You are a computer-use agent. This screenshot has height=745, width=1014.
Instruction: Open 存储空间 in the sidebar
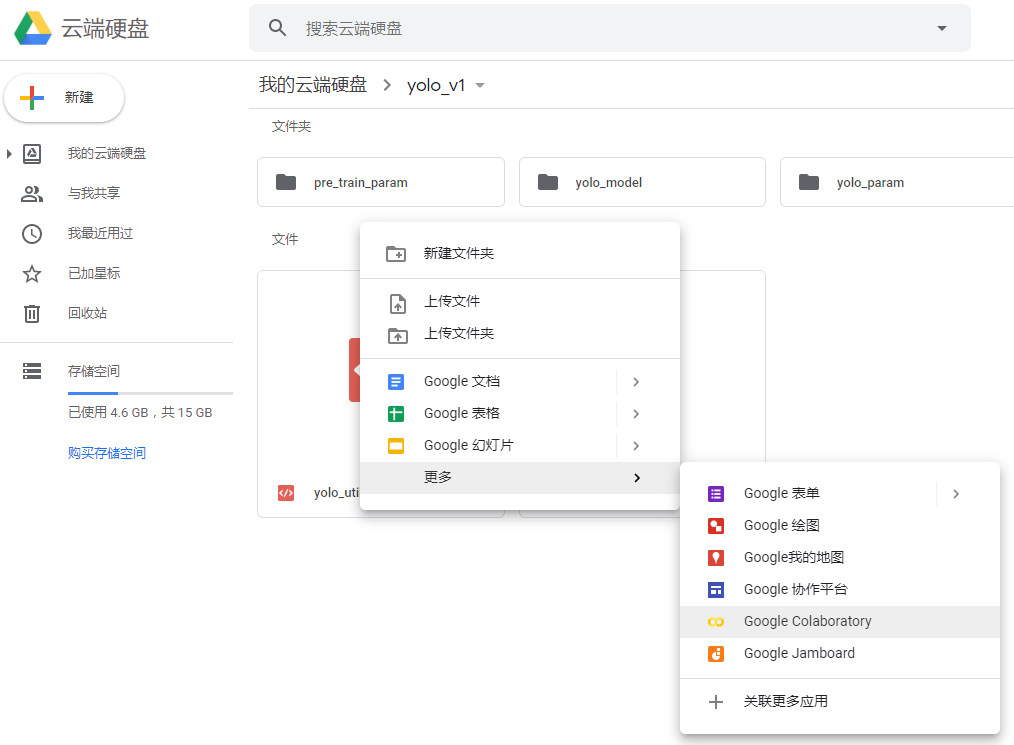[x=94, y=371]
